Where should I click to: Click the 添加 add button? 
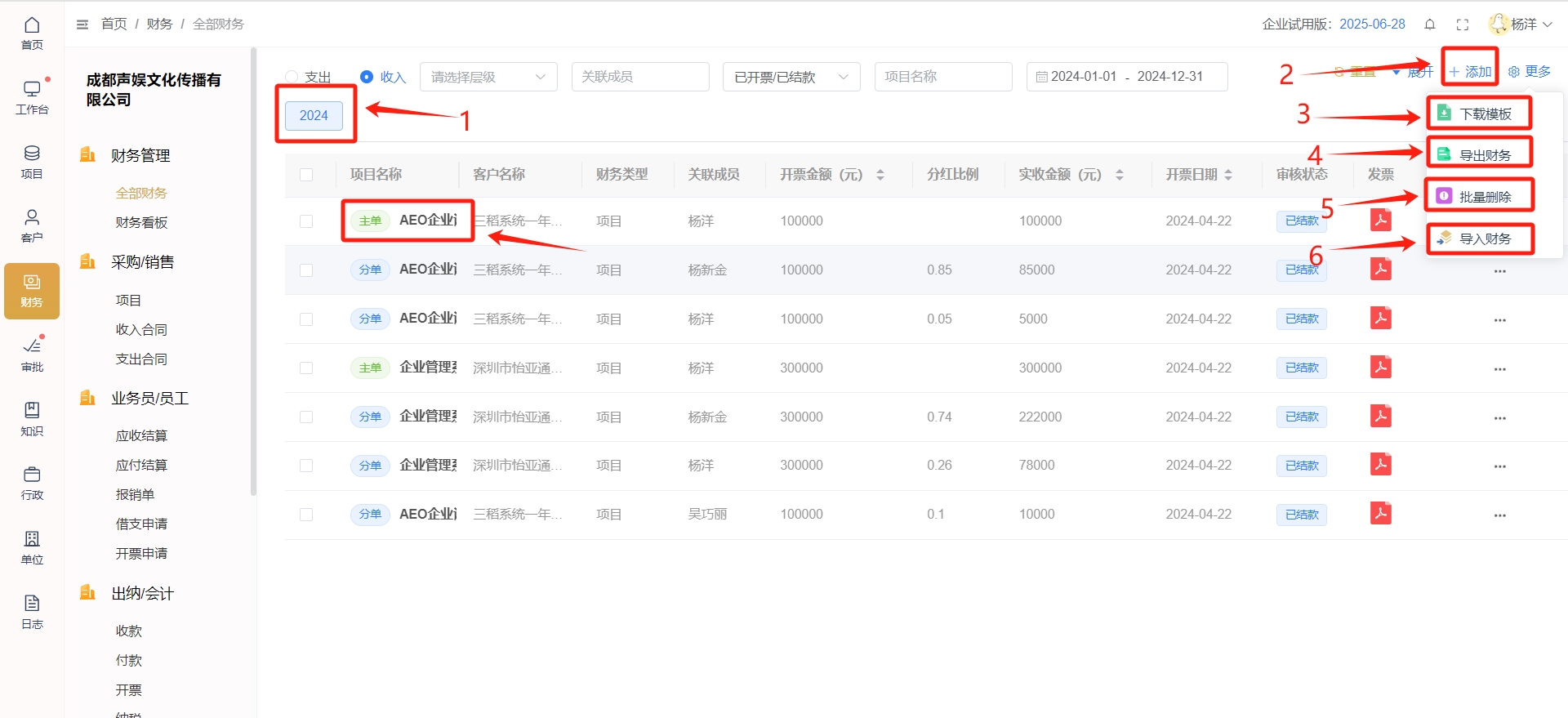(1470, 72)
